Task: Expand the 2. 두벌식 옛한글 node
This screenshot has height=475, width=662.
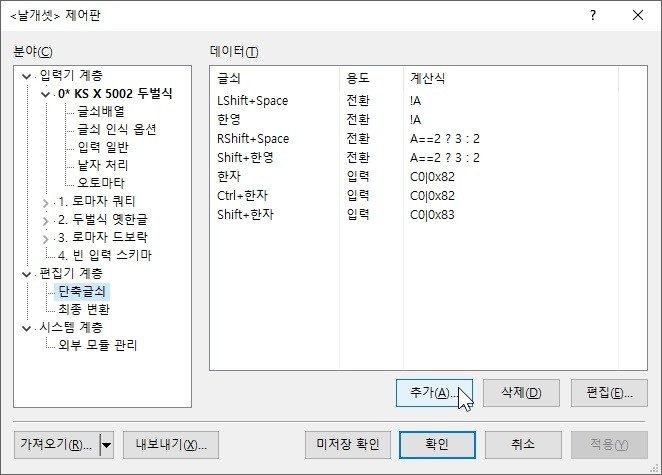Action: pos(45,221)
